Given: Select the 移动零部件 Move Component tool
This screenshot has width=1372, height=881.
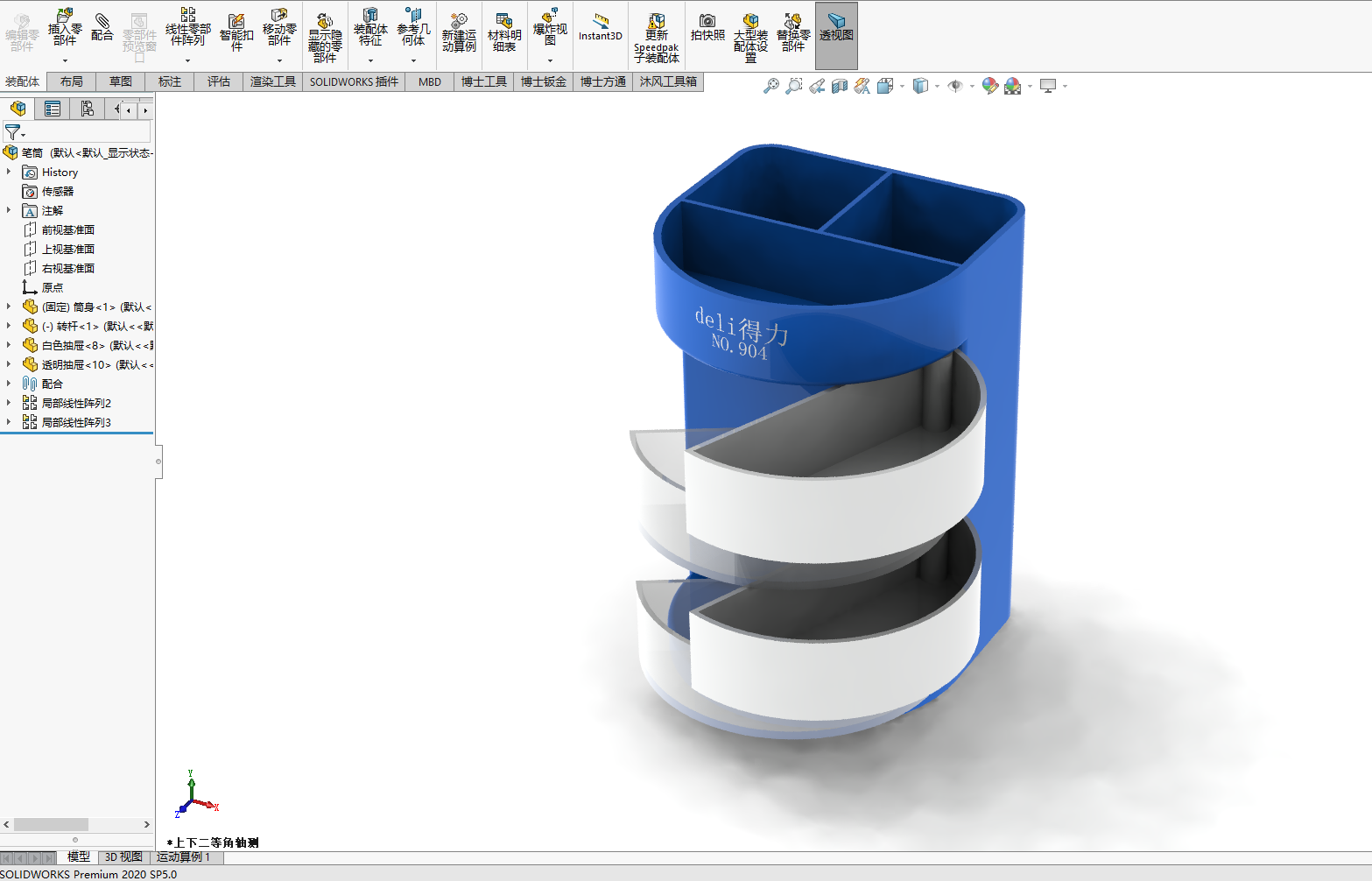Looking at the screenshot, I should pyautogui.click(x=279, y=28).
